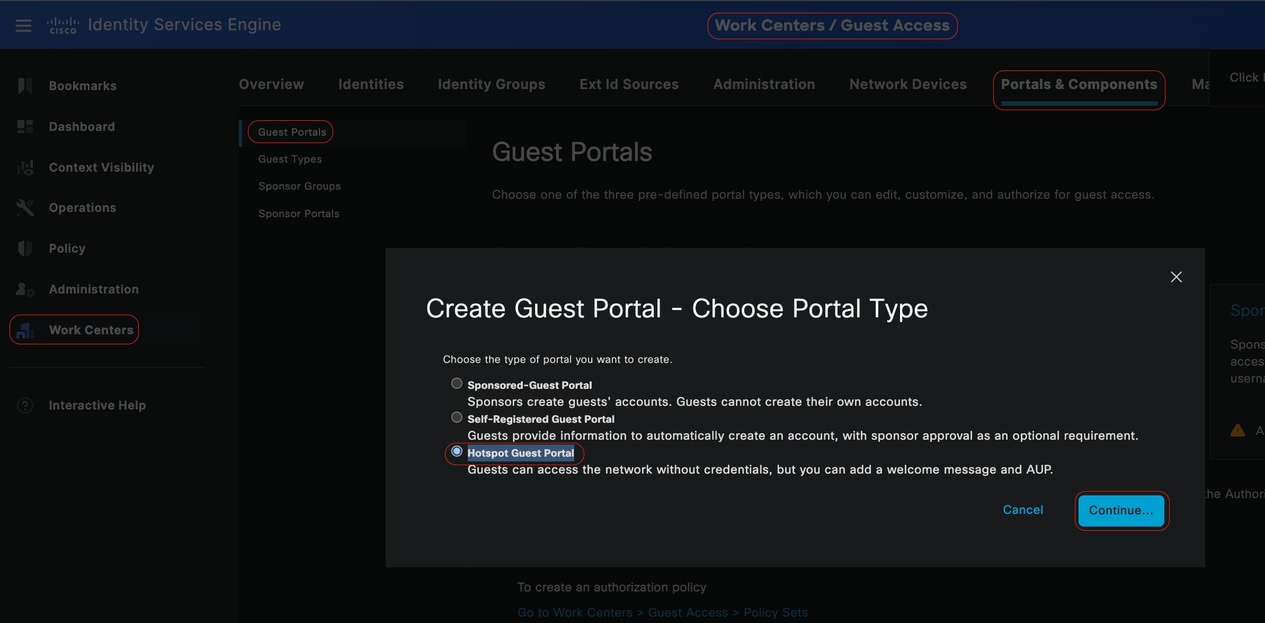Go to Dashboard in the sidebar
1265x623 pixels.
[x=82, y=127]
